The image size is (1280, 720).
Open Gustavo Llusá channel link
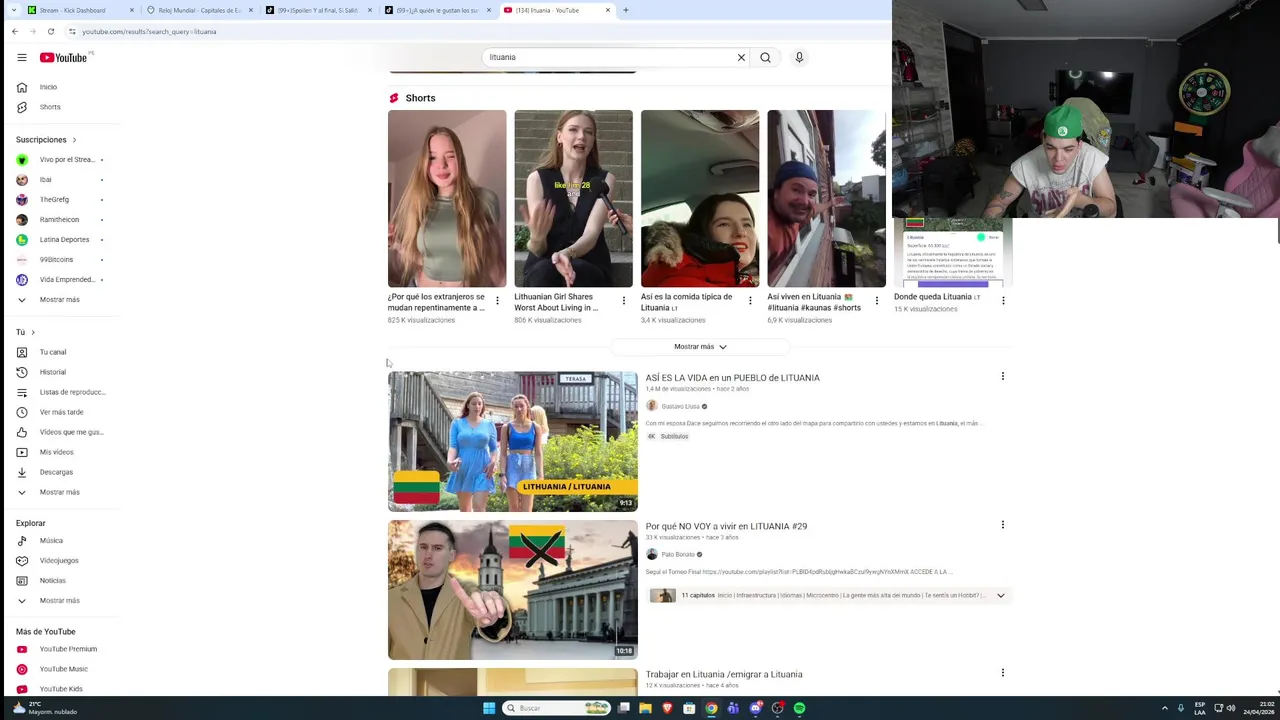(680, 406)
